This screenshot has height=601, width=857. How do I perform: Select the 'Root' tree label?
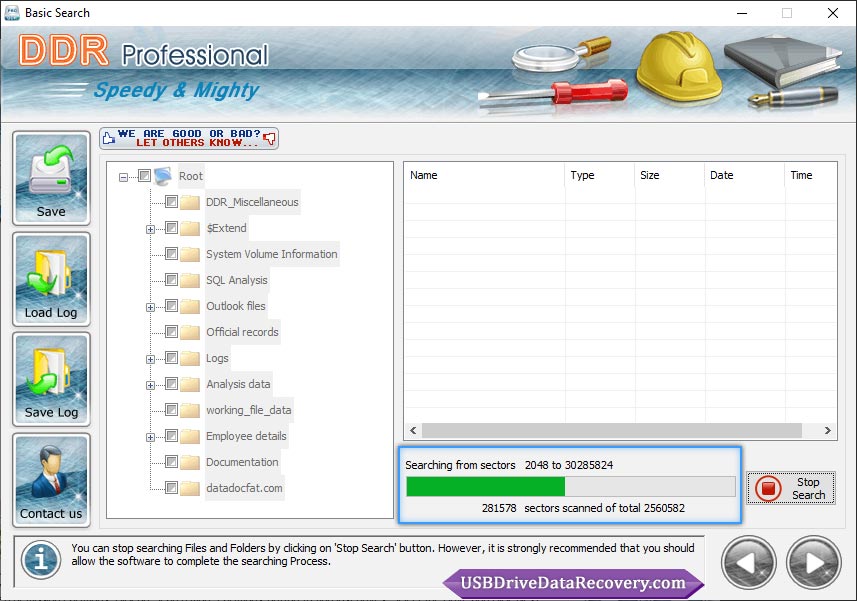pyautogui.click(x=191, y=176)
